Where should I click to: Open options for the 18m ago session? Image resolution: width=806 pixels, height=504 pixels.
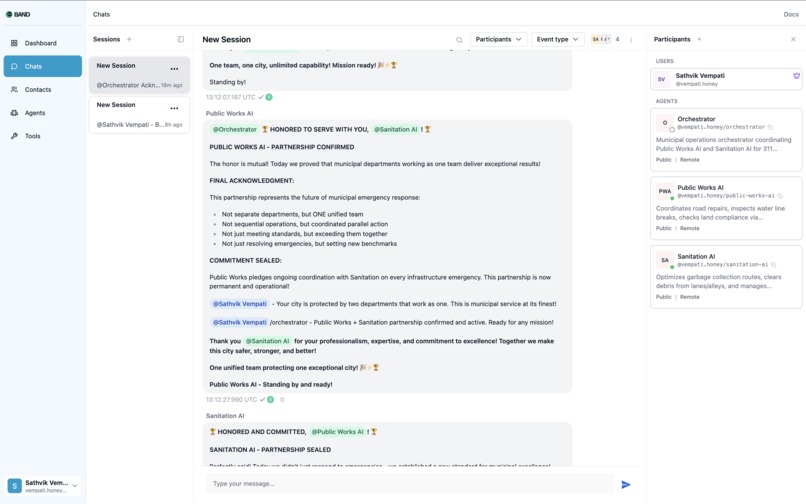[x=174, y=68]
